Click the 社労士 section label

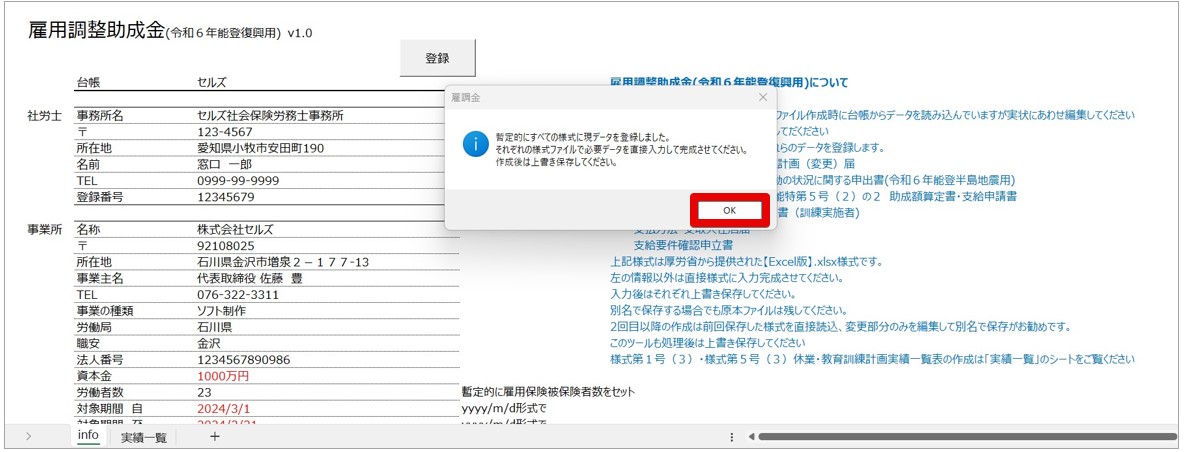pos(45,116)
